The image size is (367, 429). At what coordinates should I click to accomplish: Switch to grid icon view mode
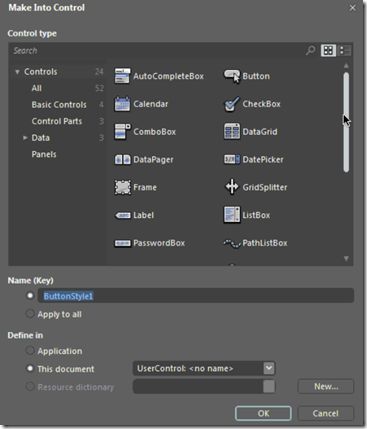(x=328, y=50)
